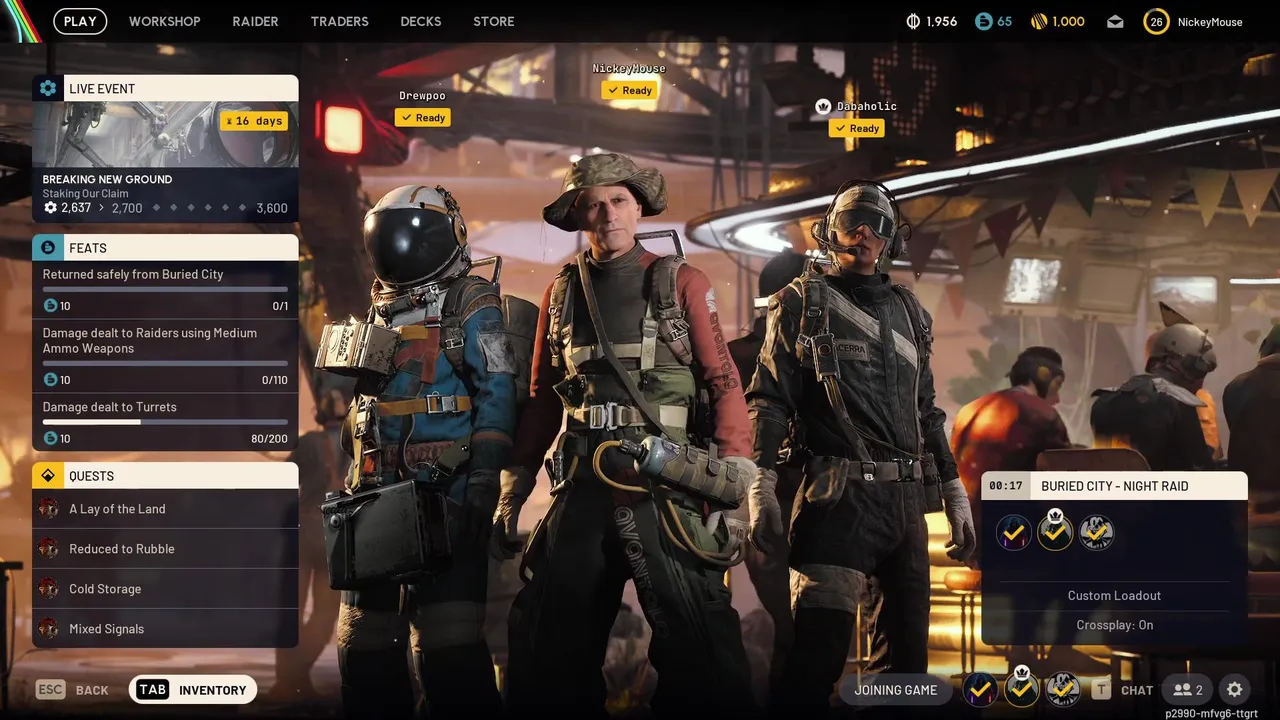
Task: Click the level 26 badge
Action: tap(1156, 22)
